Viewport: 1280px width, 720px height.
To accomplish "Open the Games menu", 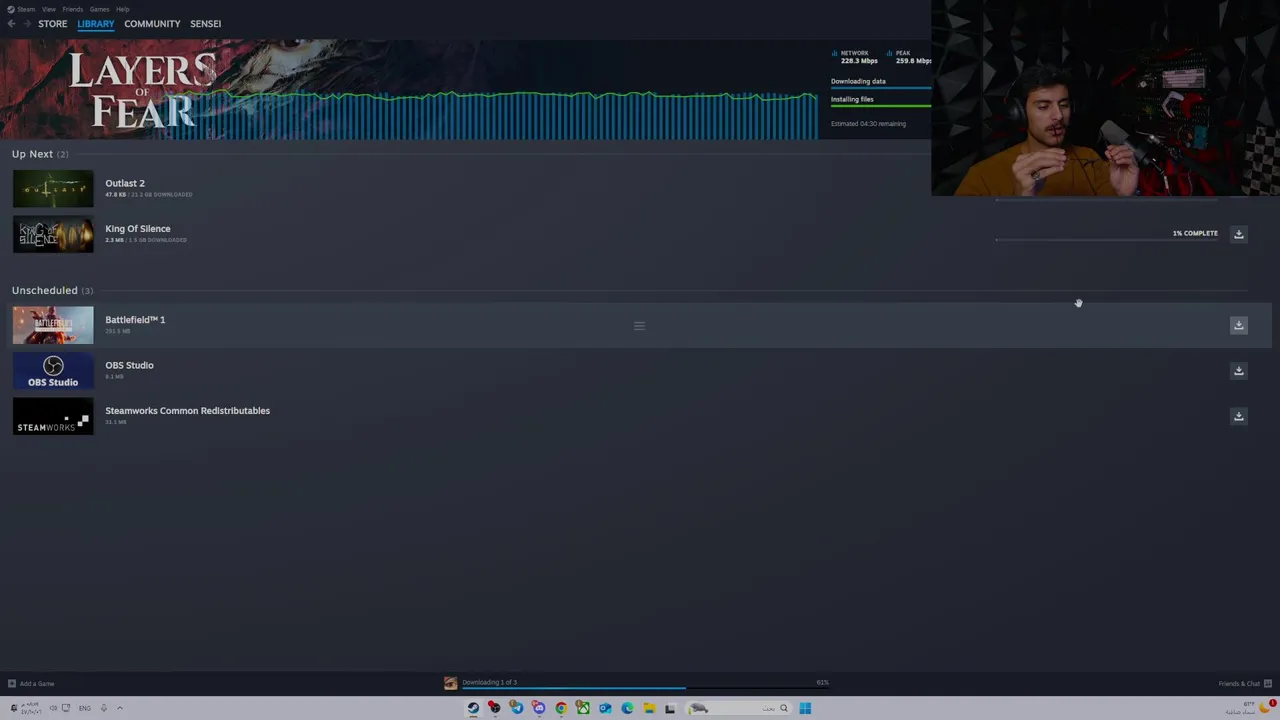I will pyautogui.click(x=99, y=9).
